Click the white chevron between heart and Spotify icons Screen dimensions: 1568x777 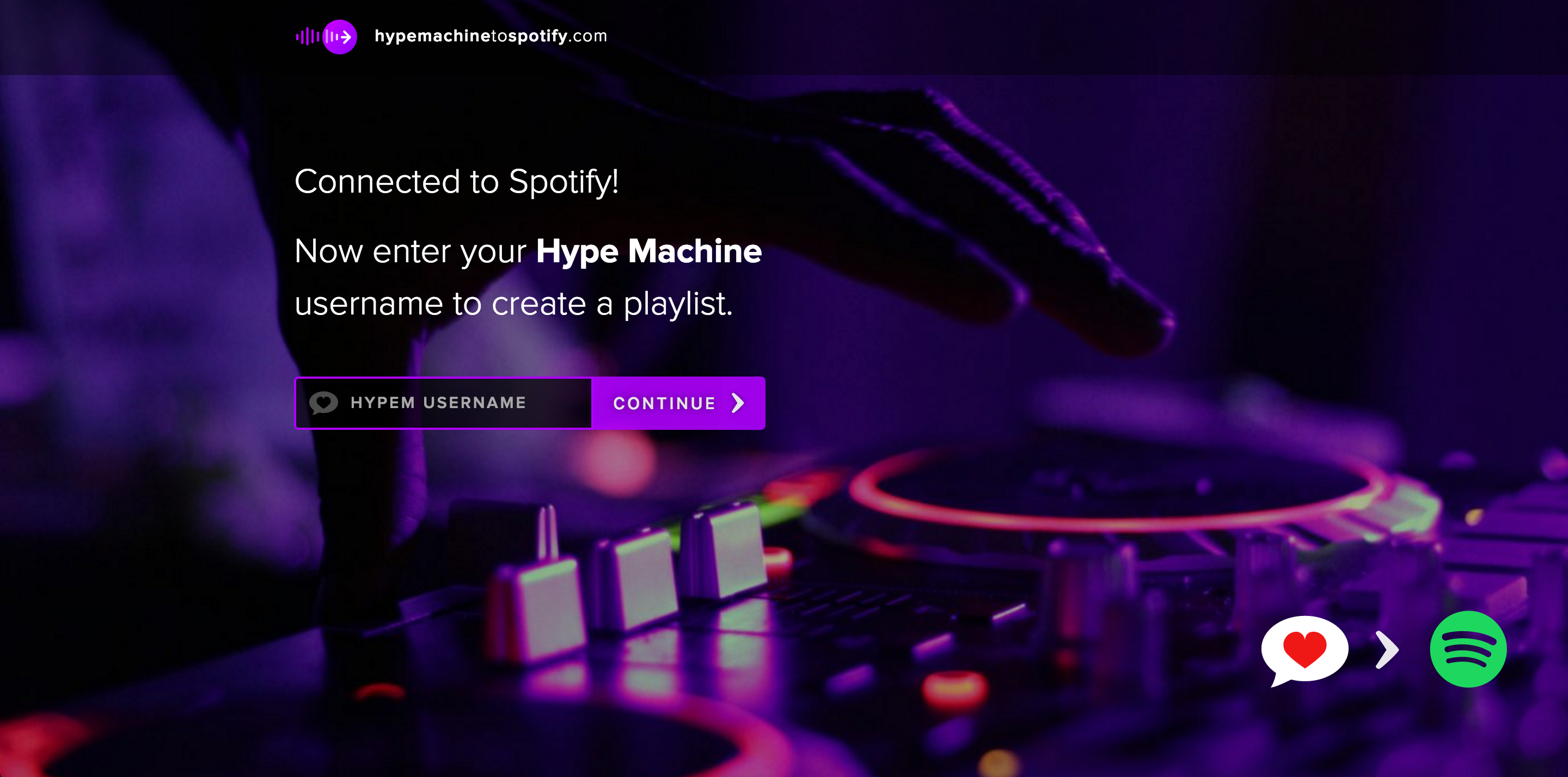1387,650
